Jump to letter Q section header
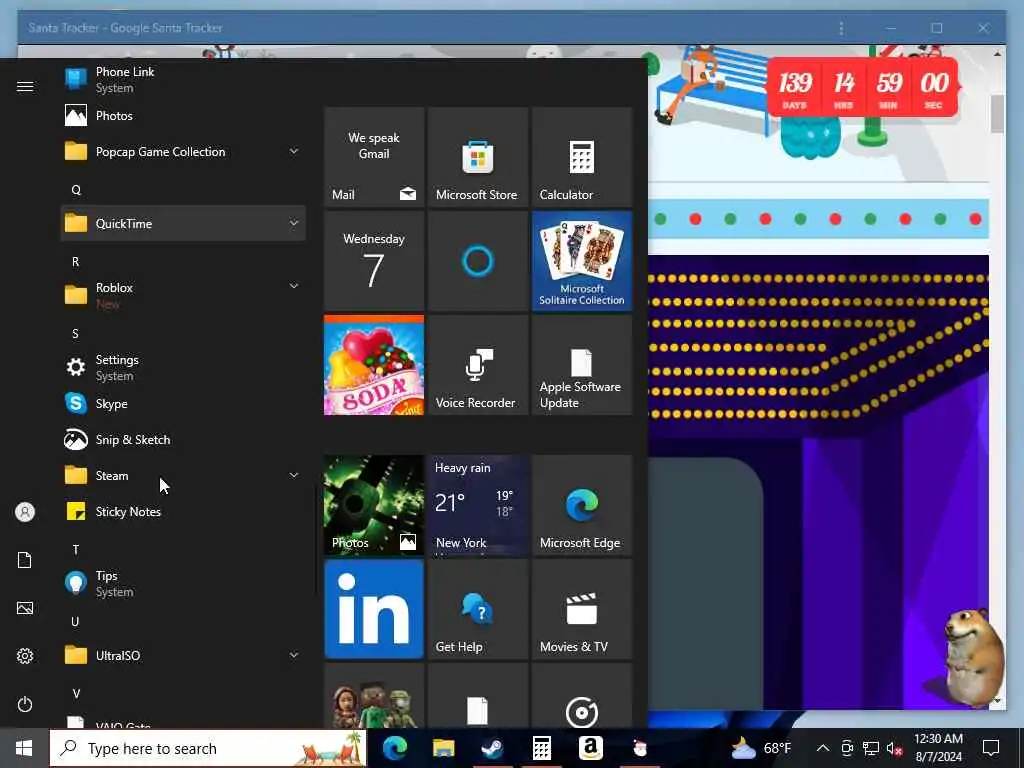1024x768 pixels. pos(76,190)
